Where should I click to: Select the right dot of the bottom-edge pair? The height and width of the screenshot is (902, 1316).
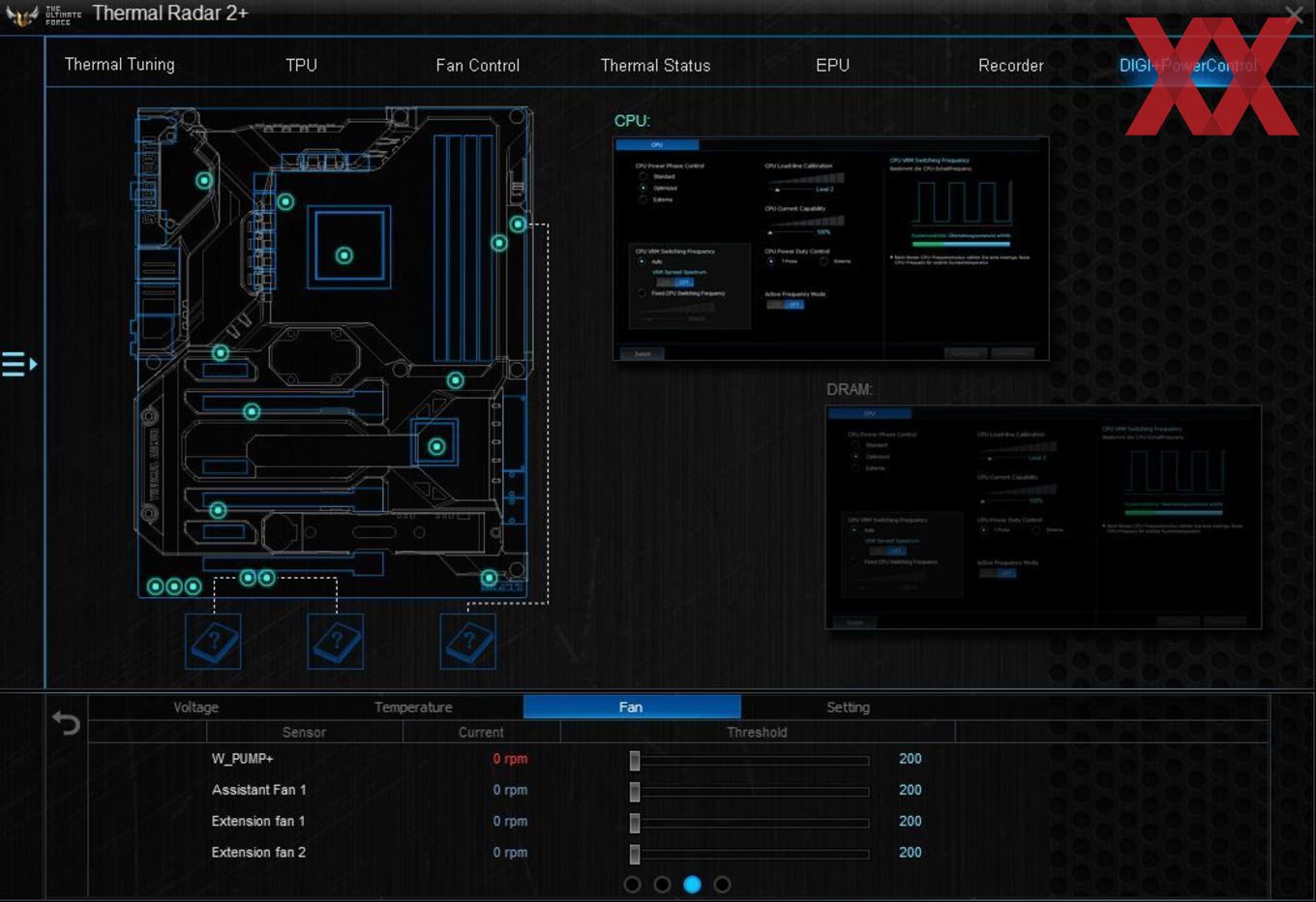point(267,578)
